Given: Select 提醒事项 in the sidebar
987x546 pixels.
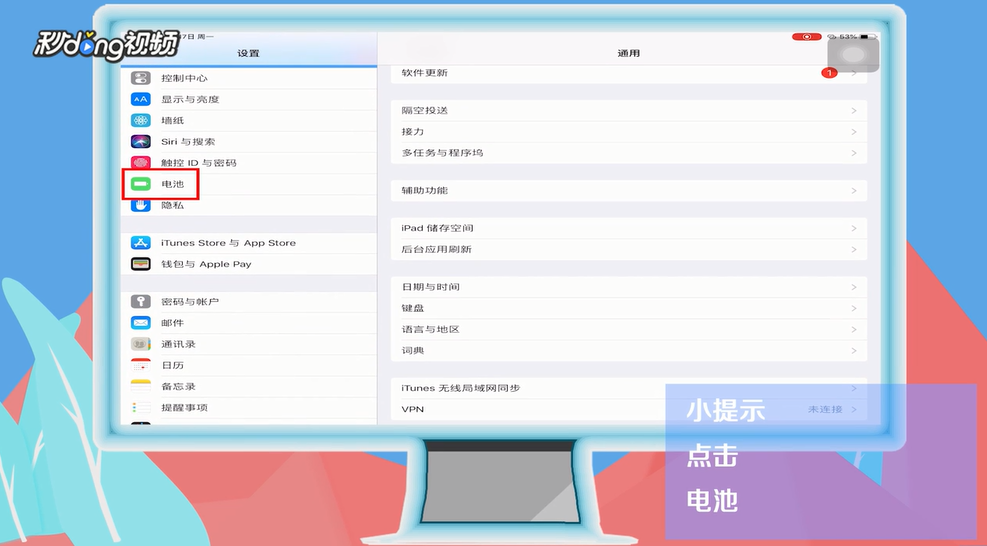Looking at the screenshot, I should [x=249, y=407].
